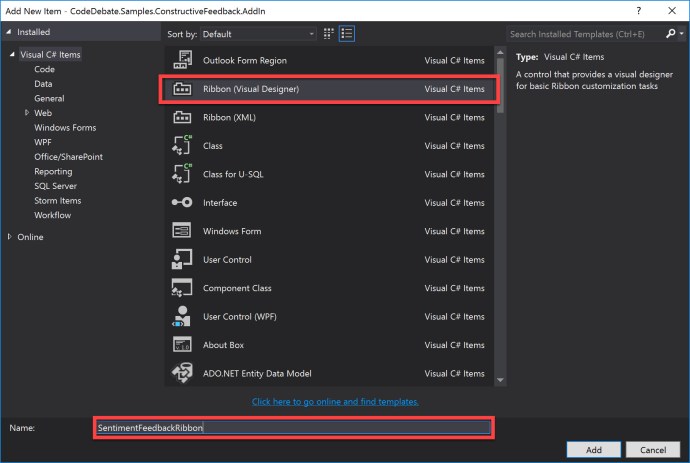Image resolution: width=690 pixels, height=463 pixels.
Task: Click the Name field containing SentimentFeedbackRibbon
Action: pyautogui.click(x=293, y=427)
